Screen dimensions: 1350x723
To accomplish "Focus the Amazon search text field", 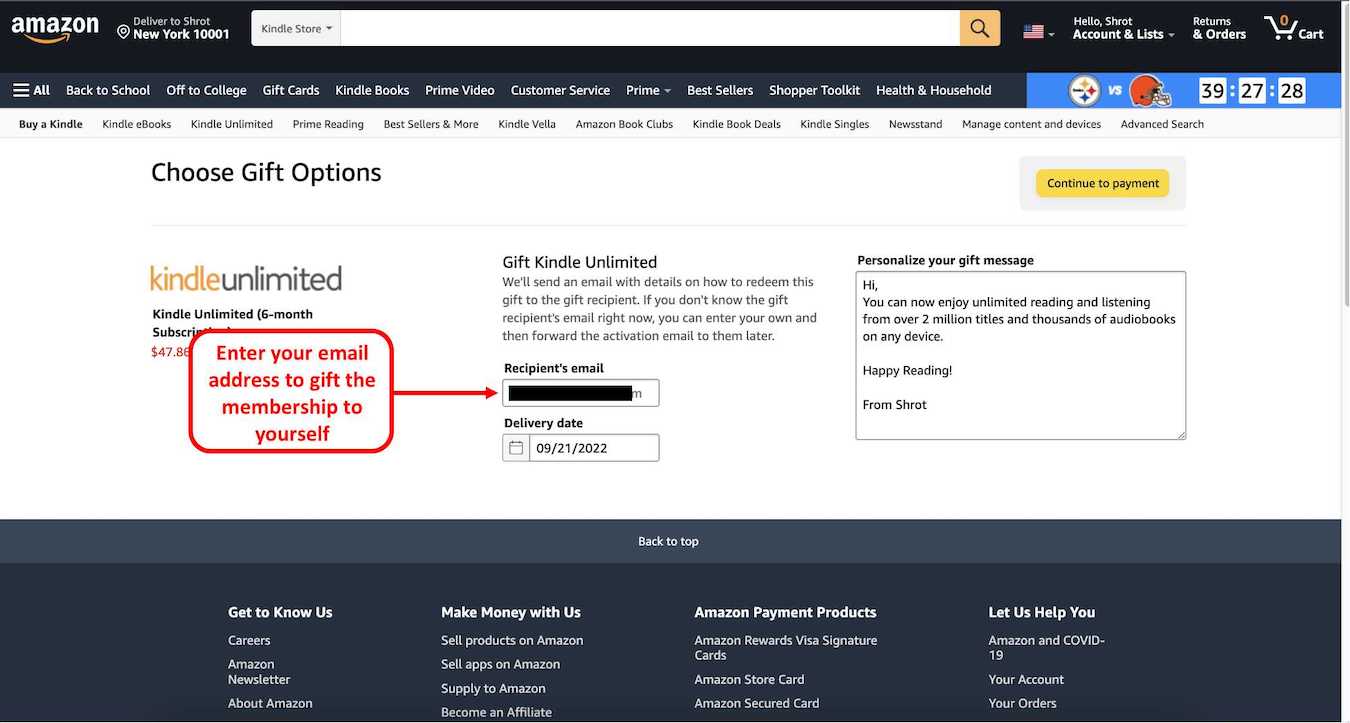I will click(650, 28).
